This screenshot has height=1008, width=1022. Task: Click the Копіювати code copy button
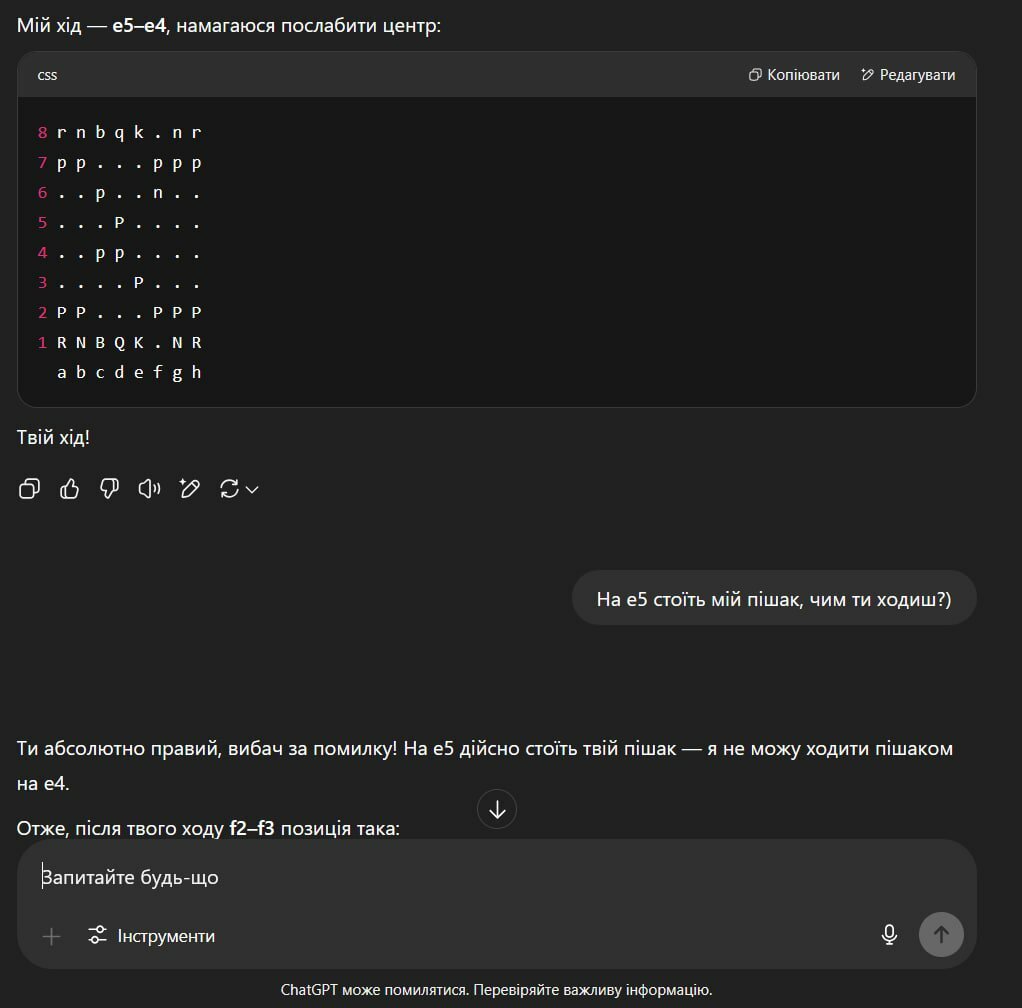[x=793, y=75]
